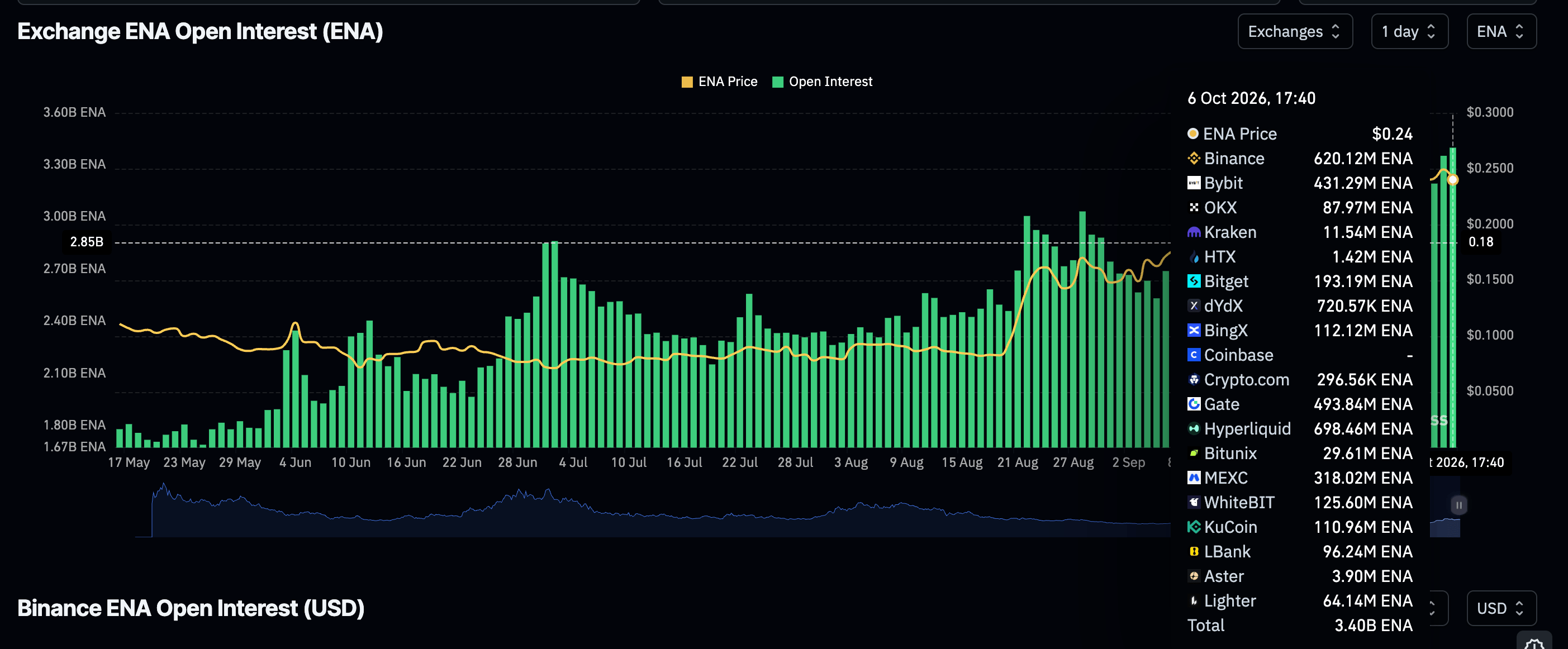1568x649 pixels.
Task: Open the 1 day interval dropdown
Action: pos(1409,32)
